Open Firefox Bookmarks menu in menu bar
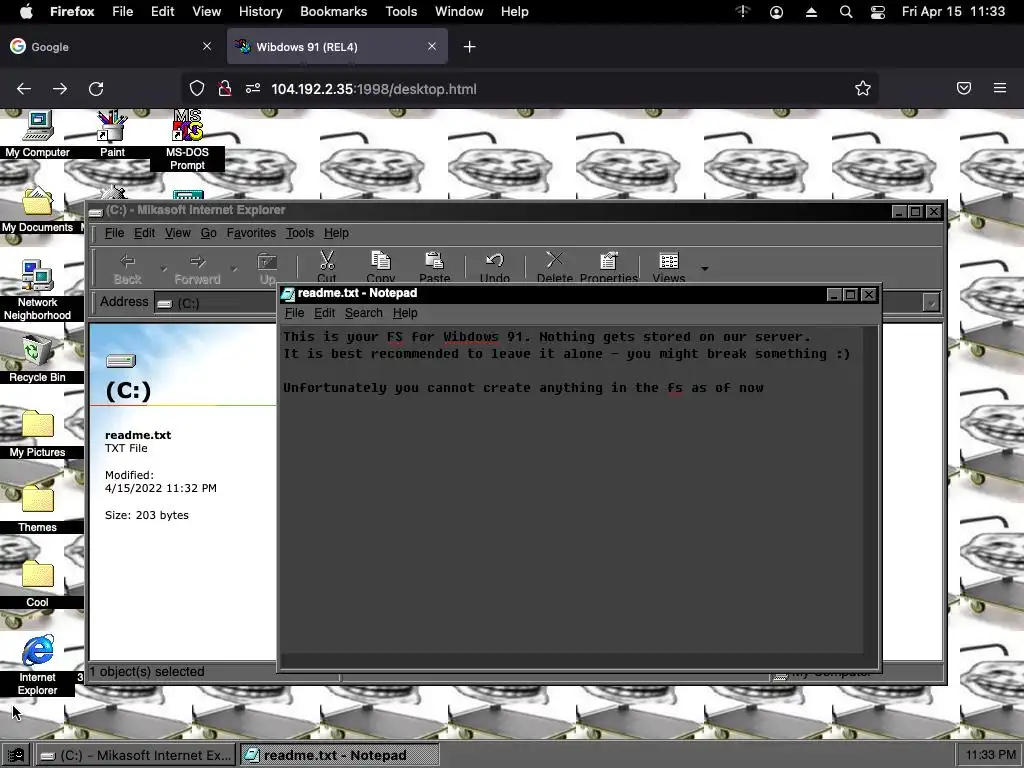 point(334,12)
